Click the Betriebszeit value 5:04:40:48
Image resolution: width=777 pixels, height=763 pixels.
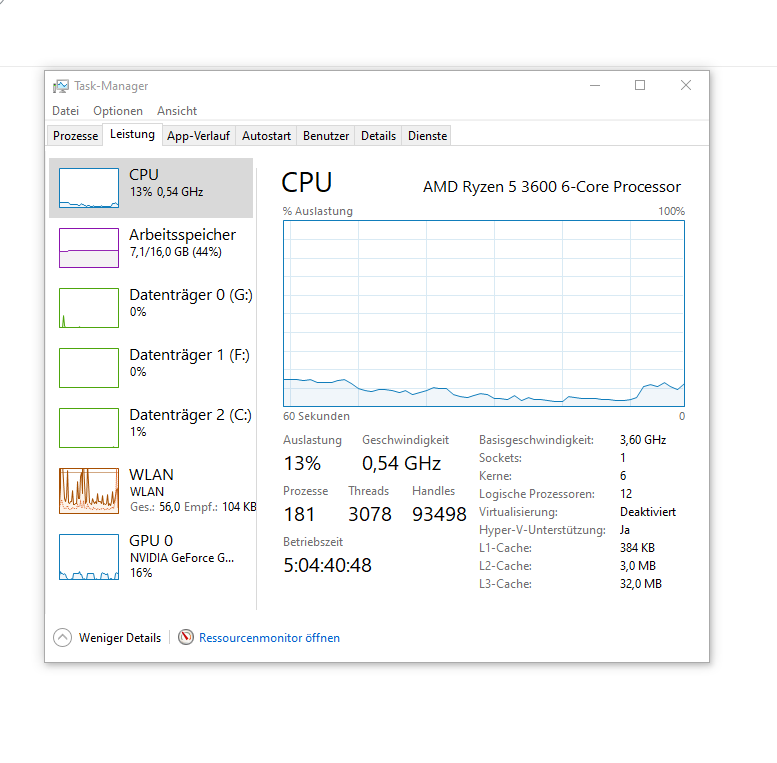pyautogui.click(x=327, y=565)
